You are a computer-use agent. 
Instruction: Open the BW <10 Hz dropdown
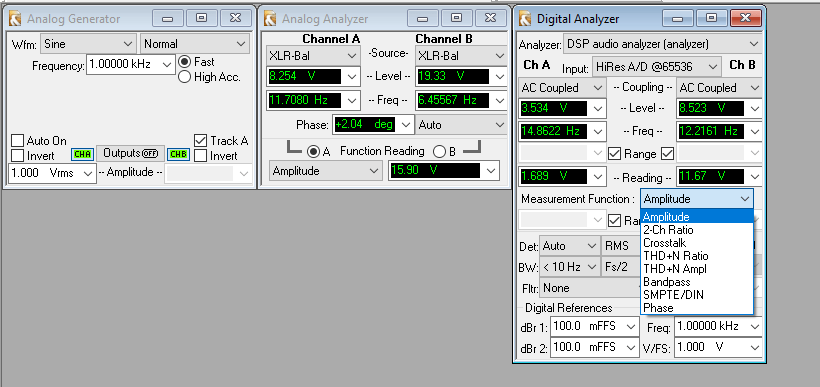tap(570, 267)
